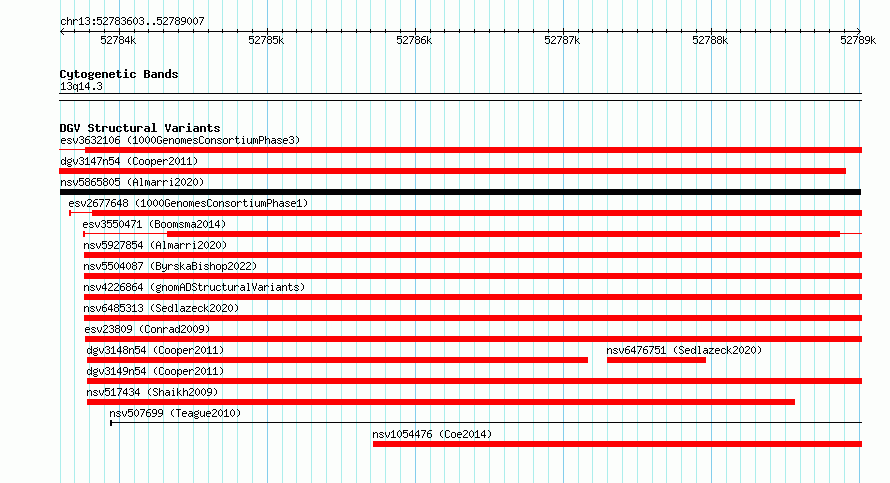Image resolution: width=890 pixels, height=483 pixels.
Task: Select the red bar under esv2677648
Action: 477,213
